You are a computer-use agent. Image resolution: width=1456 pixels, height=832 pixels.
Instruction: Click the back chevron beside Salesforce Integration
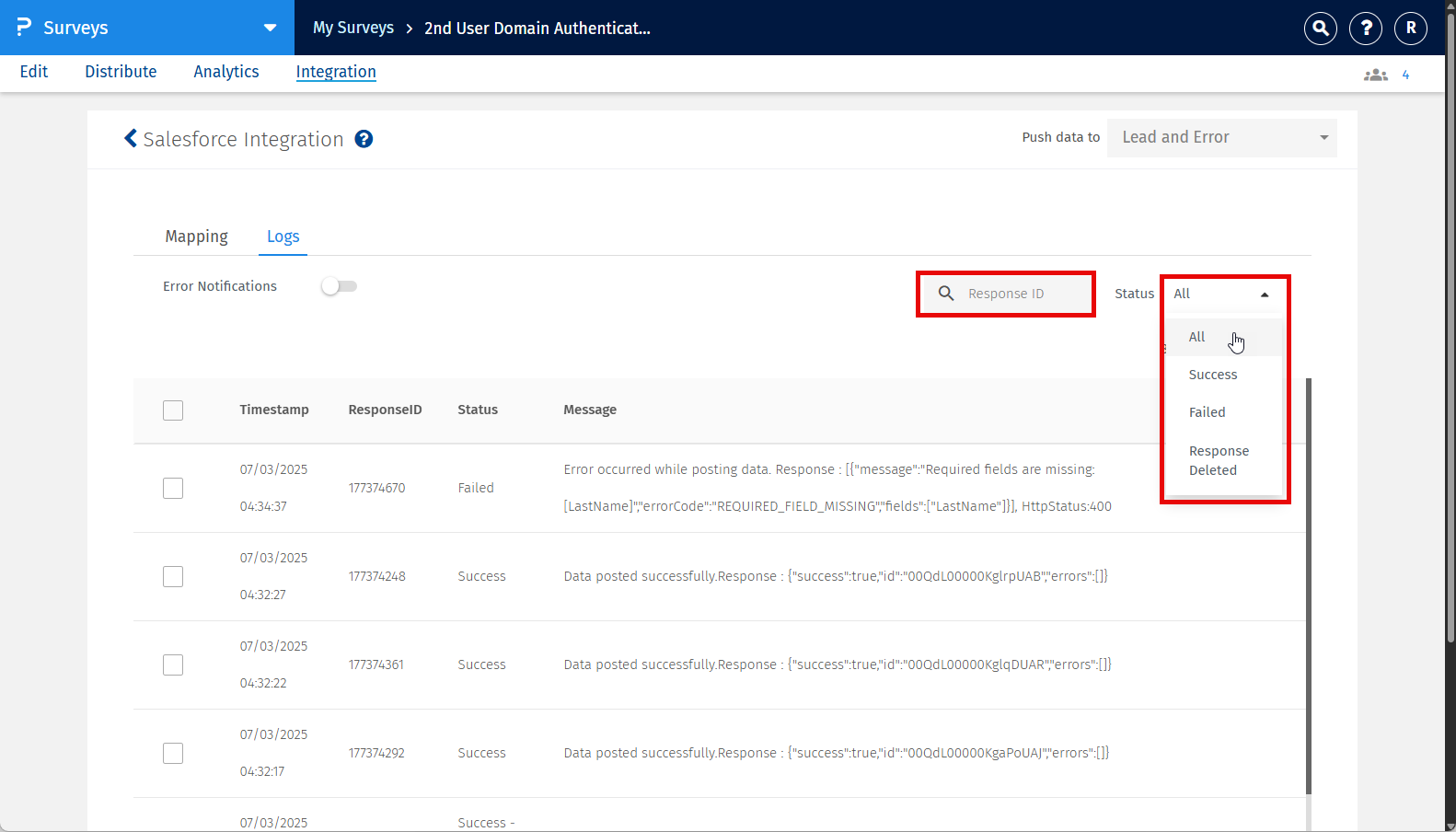[x=131, y=139]
